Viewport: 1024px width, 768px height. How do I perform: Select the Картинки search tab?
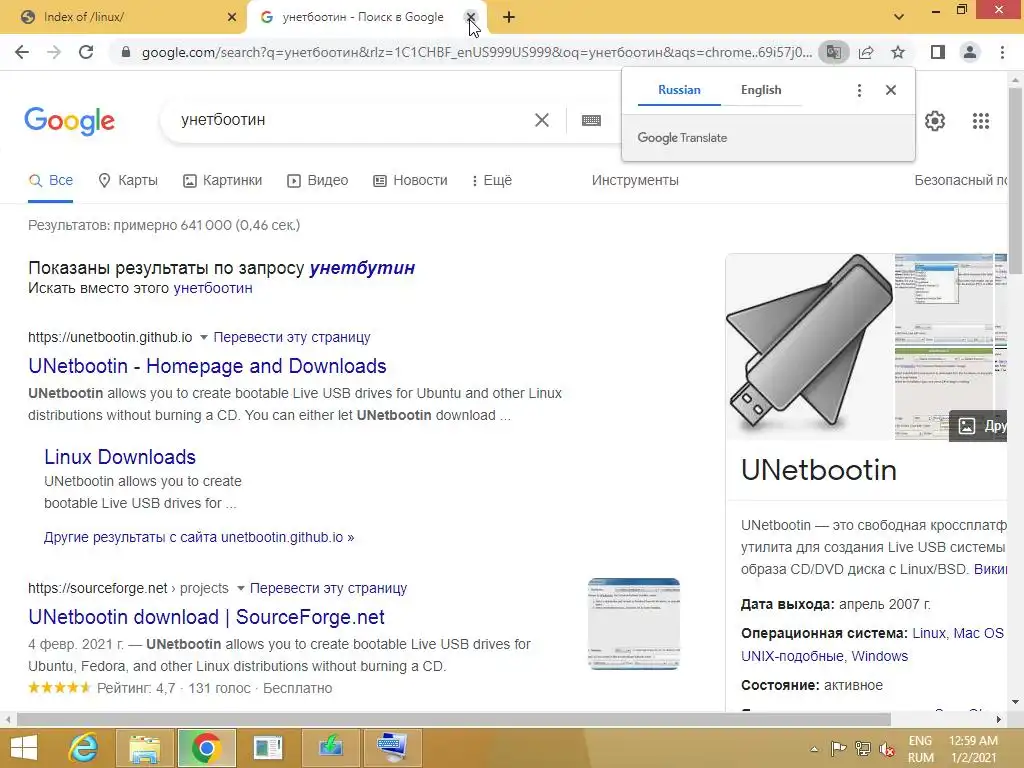click(222, 180)
